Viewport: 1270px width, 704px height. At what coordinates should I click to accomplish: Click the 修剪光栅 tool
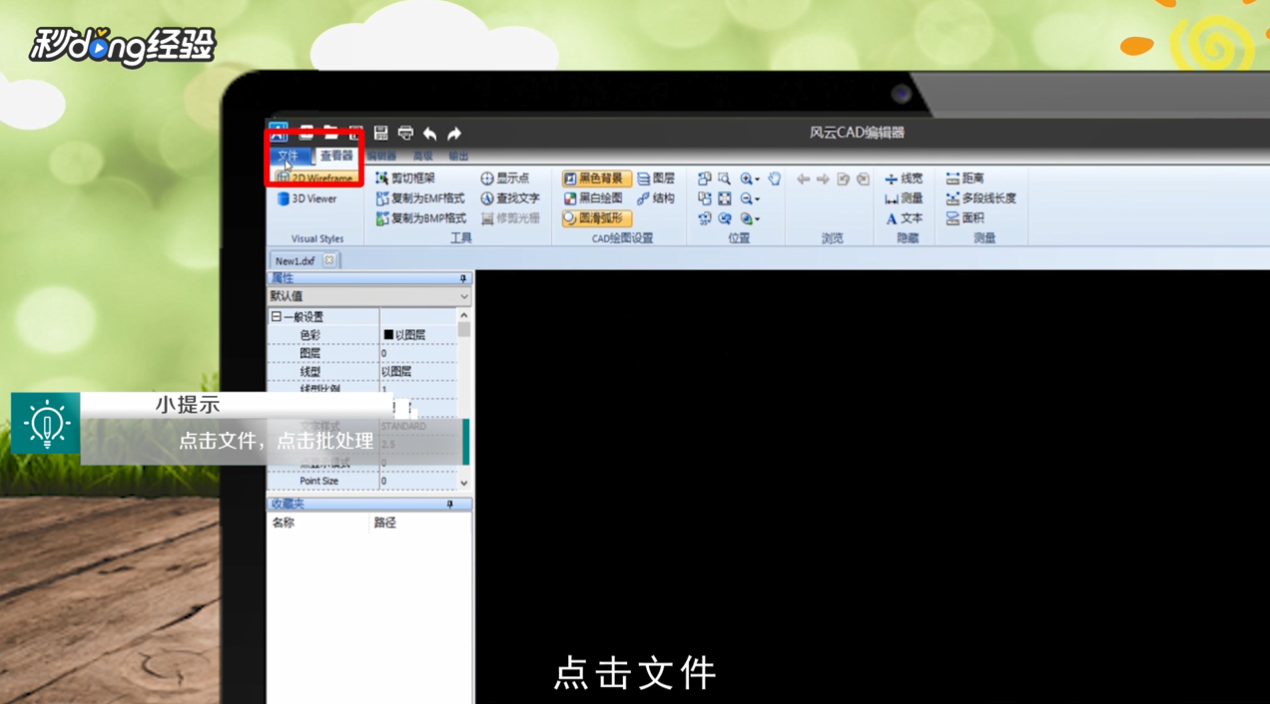pos(510,218)
